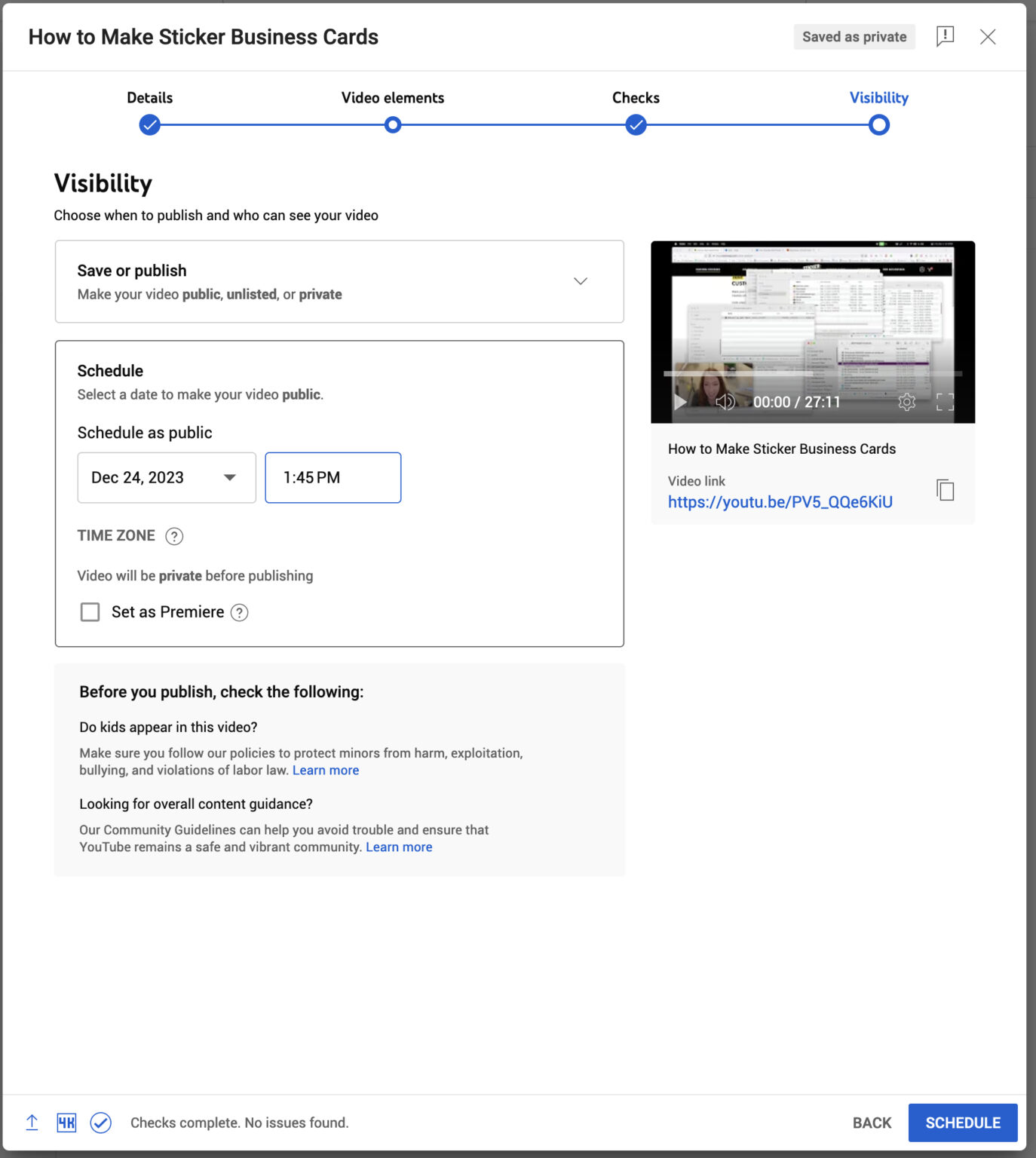Open Learn more about Community Guidelines

pyautogui.click(x=399, y=847)
